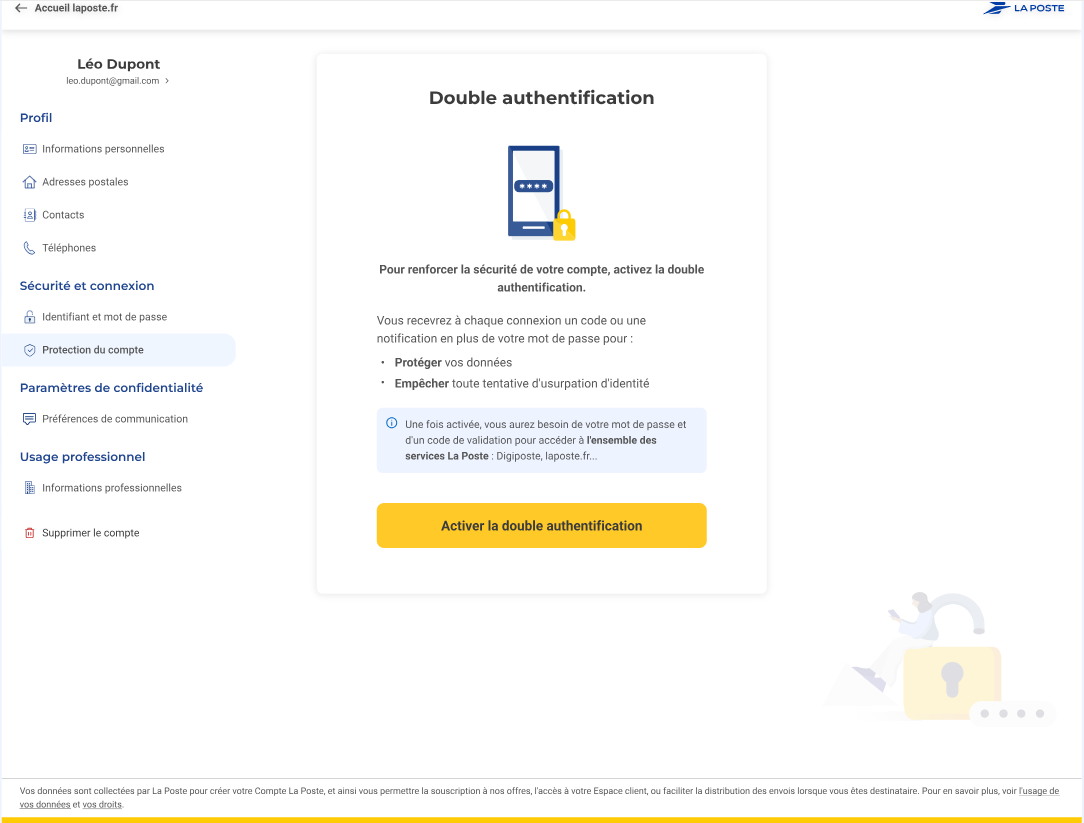Screen dimensions: 1084x823
Task: Click the Informations professionnelles building icon
Action: pos(29,488)
